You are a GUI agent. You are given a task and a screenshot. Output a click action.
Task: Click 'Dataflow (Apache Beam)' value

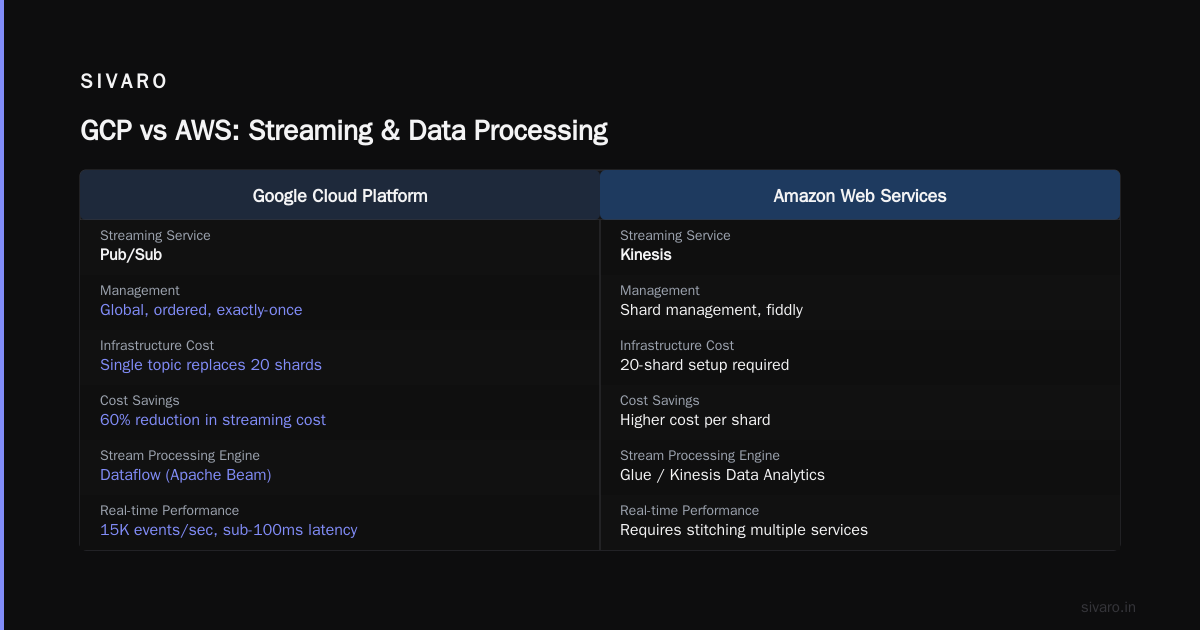pyautogui.click(x=186, y=475)
